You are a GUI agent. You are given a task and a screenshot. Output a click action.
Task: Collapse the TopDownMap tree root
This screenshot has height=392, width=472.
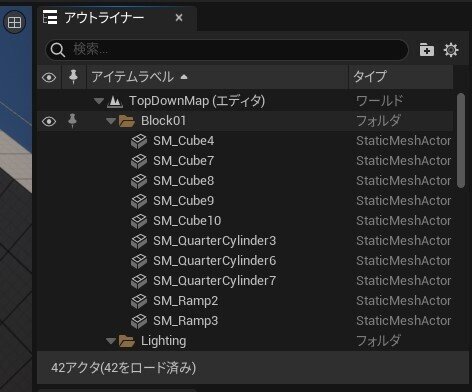99,101
